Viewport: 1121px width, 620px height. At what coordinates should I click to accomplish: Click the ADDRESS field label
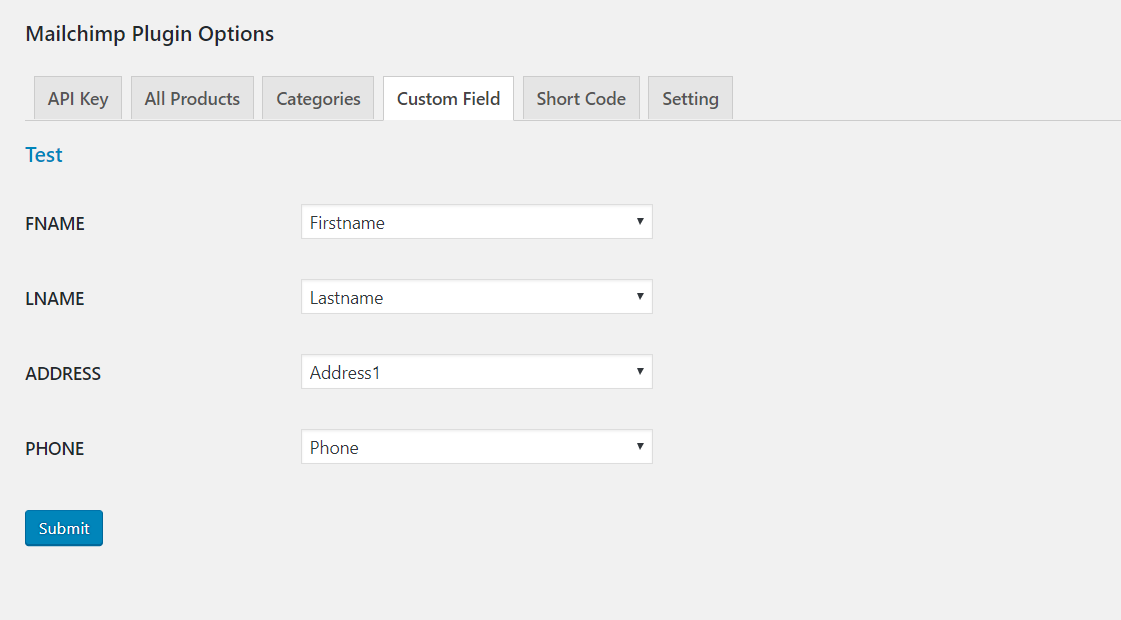coord(63,374)
